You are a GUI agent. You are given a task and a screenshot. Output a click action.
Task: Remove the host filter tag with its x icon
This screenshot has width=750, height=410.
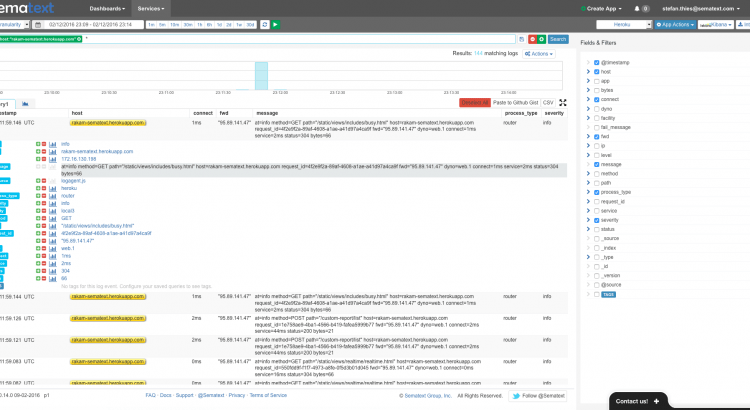point(79,39)
